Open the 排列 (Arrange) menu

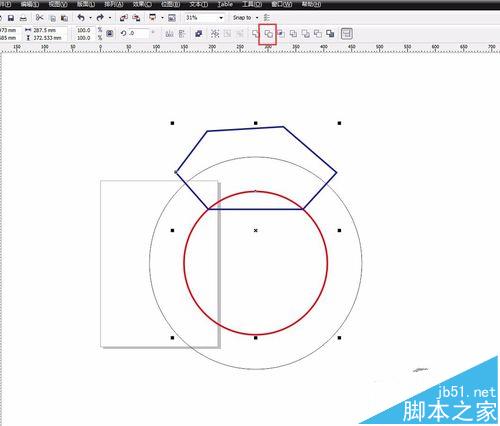pos(114,5)
